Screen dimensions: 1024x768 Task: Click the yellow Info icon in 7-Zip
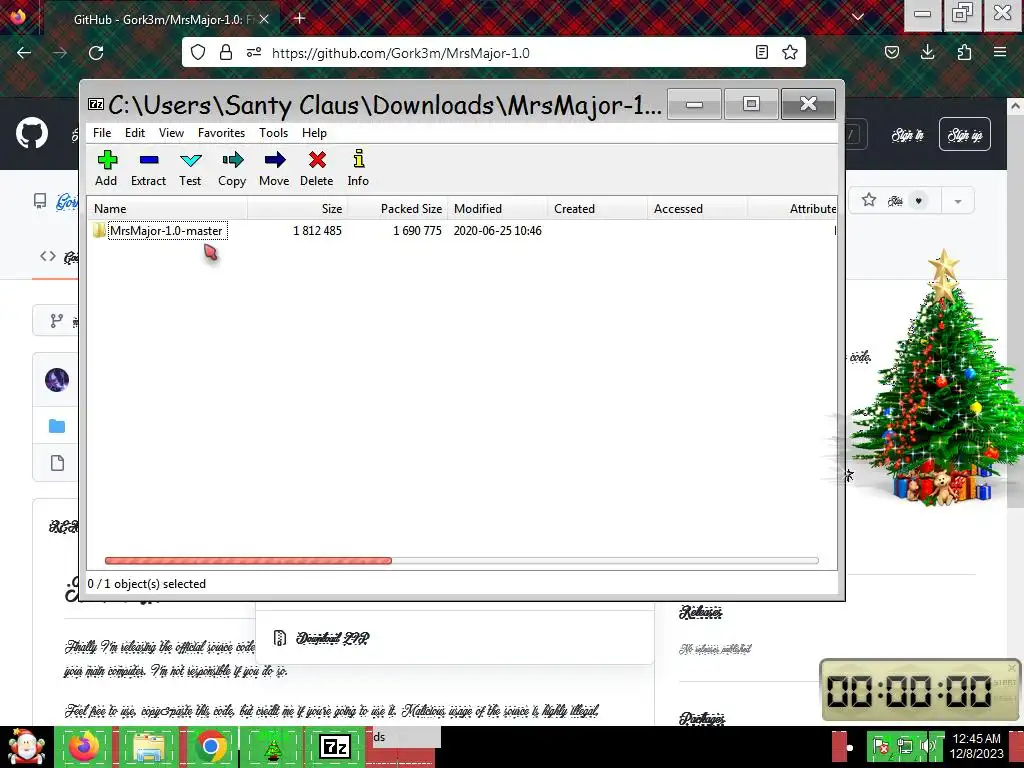359,159
